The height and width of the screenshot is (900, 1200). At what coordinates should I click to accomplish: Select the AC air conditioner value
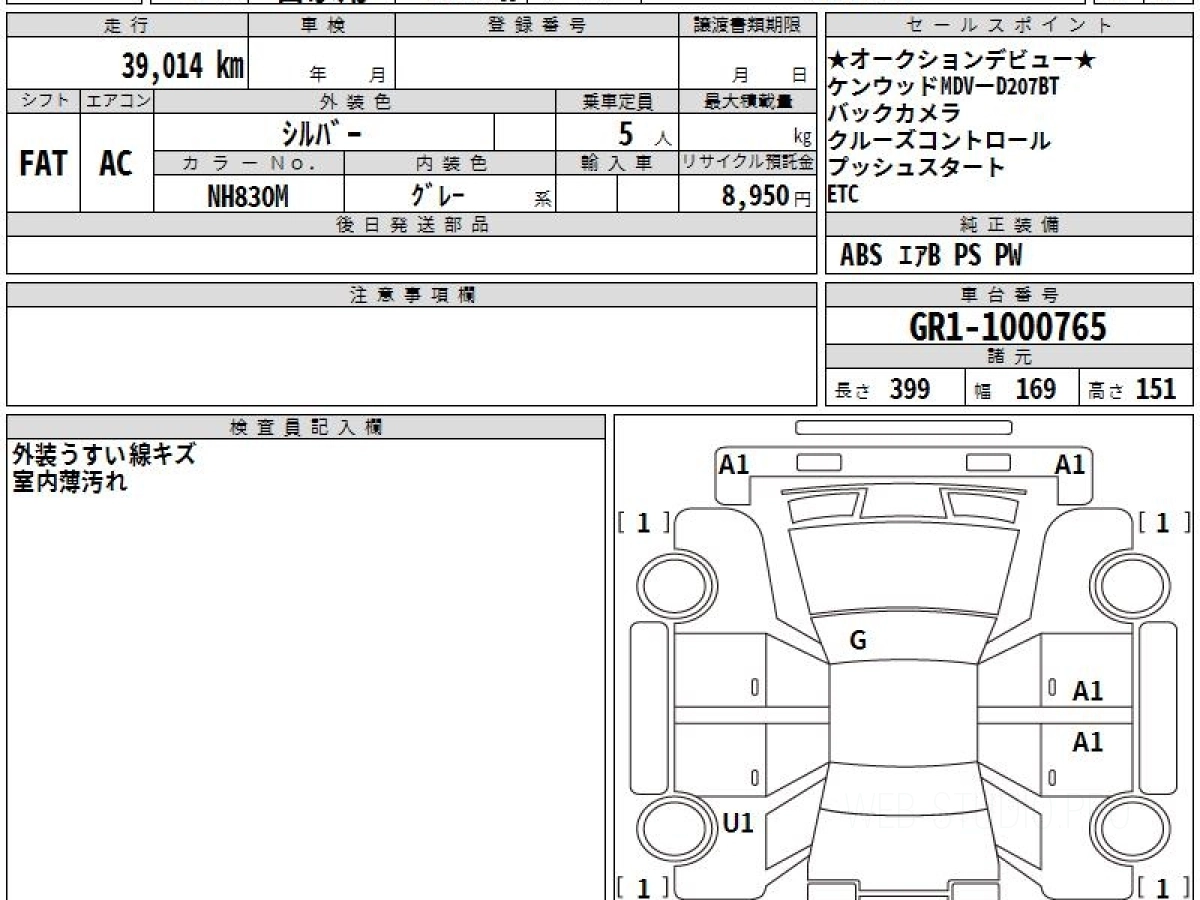(116, 163)
